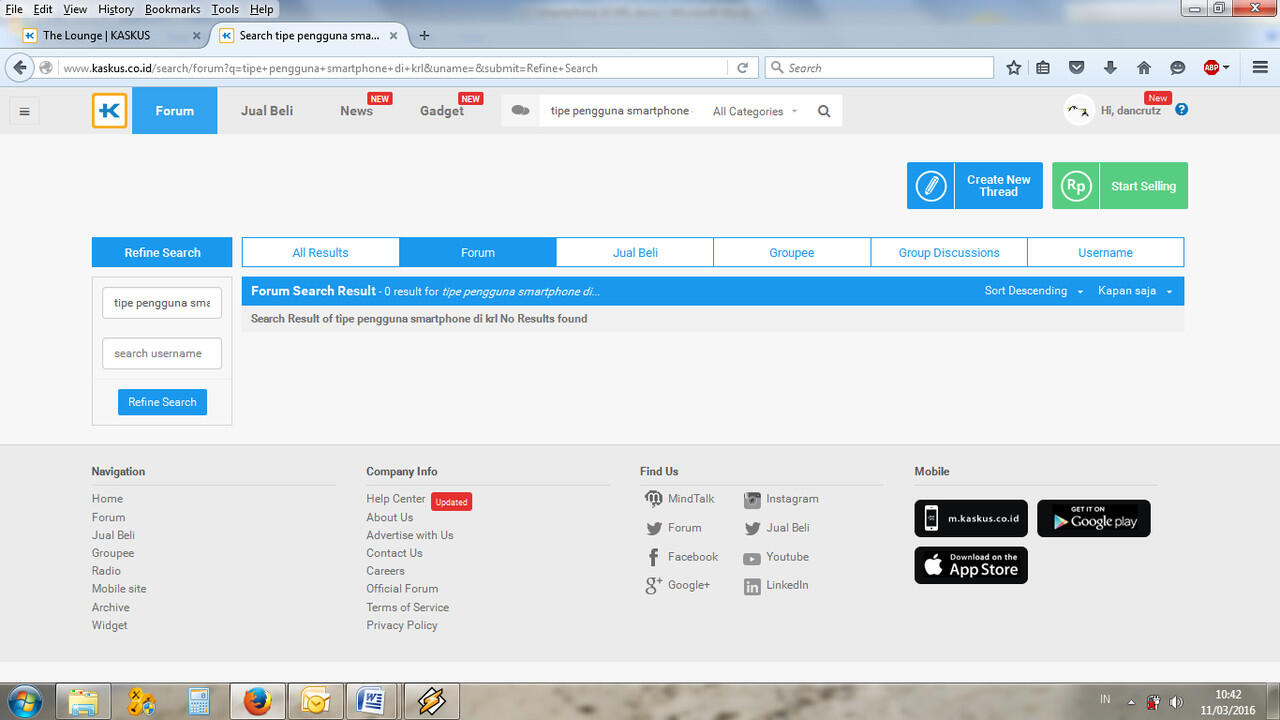The height and width of the screenshot is (720, 1280).
Task: Open MindTalk social link icon
Action: 654,499
